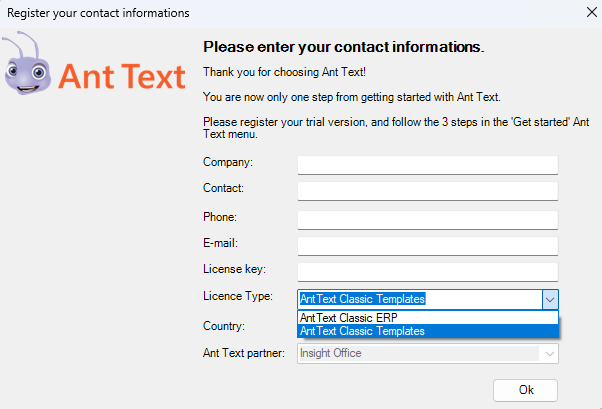Click the Phone input box
The height and width of the screenshot is (409, 602).
click(427, 219)
